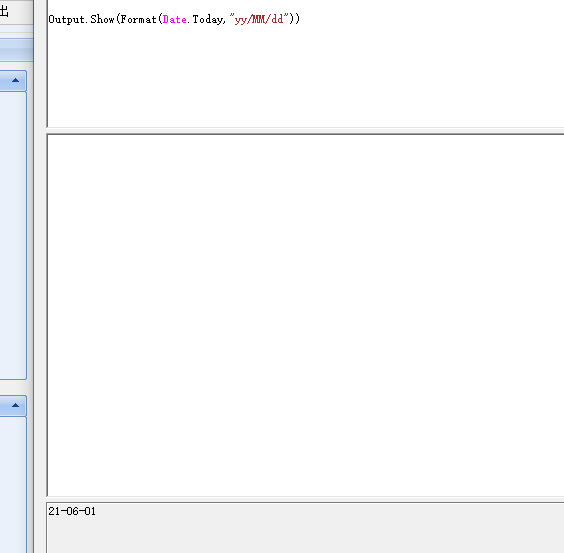Click the "21-06-01" result in output pane
Image resolution: width=564 pixels, height=553 pixels.
click(x=72, y=511)
